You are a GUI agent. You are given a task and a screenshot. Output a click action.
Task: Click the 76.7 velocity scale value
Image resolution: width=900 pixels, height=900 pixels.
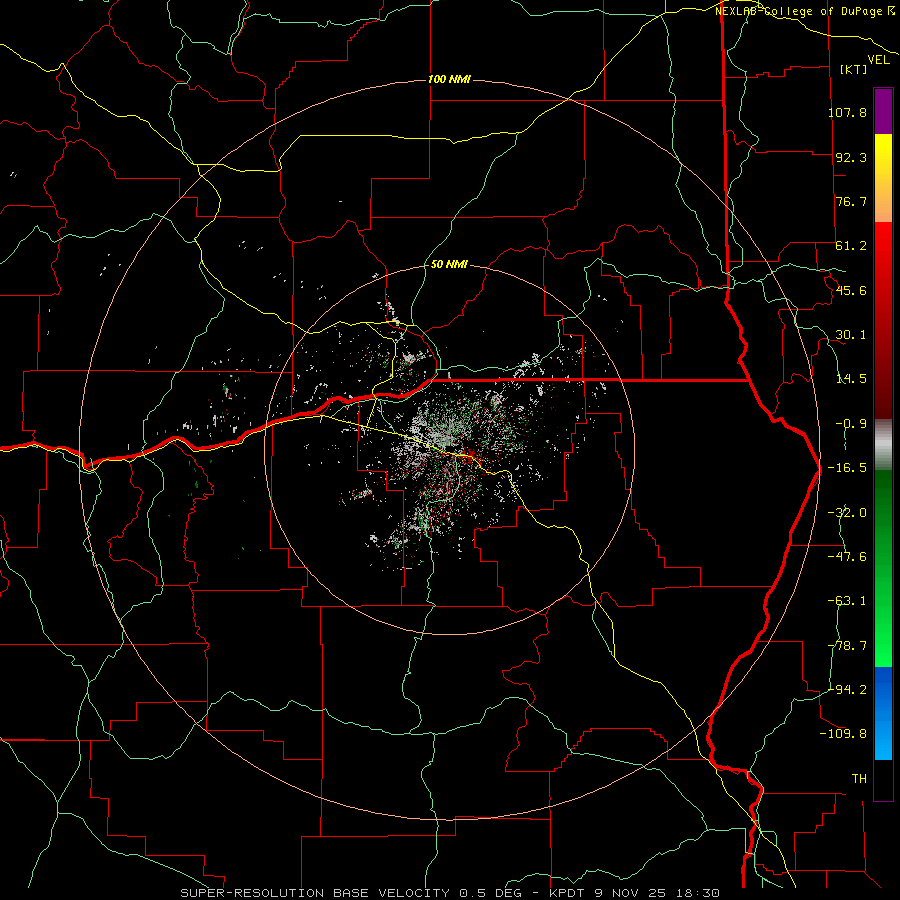[851, 201]
